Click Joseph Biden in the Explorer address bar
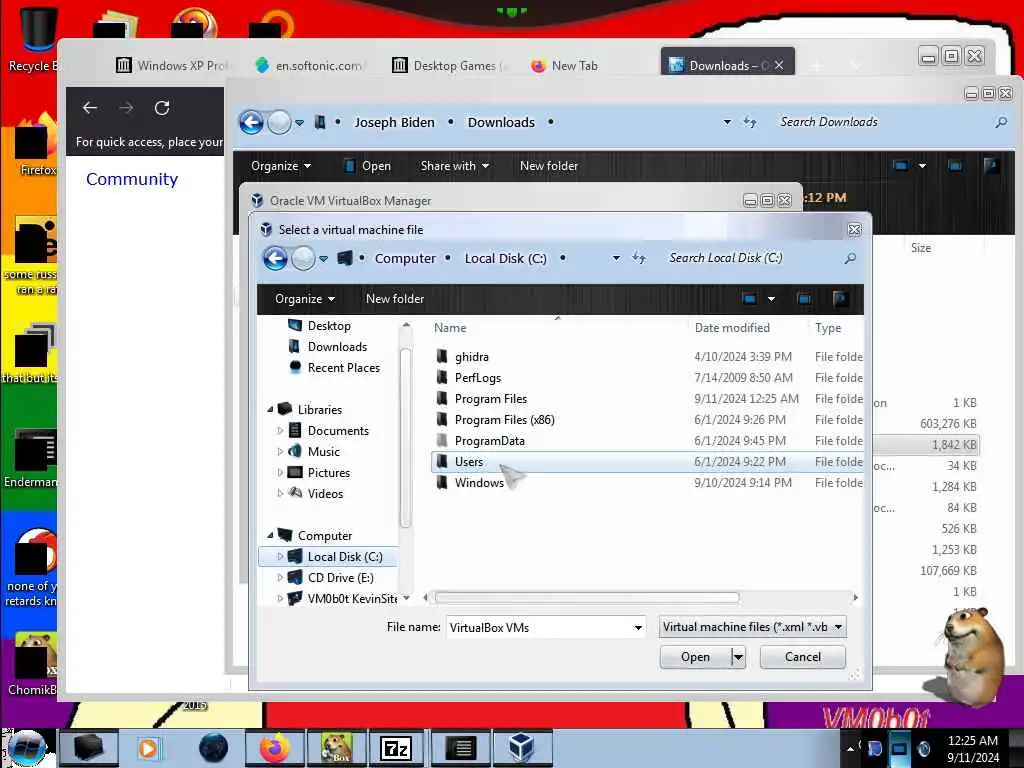Image resolution: width=1024 pixels, height=768 pixels. 394,122
